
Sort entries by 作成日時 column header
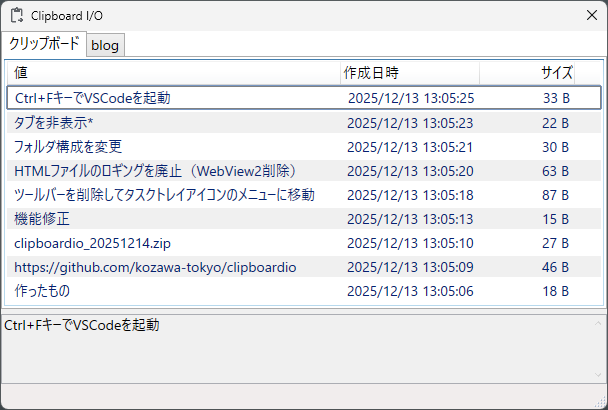point(372,73)
